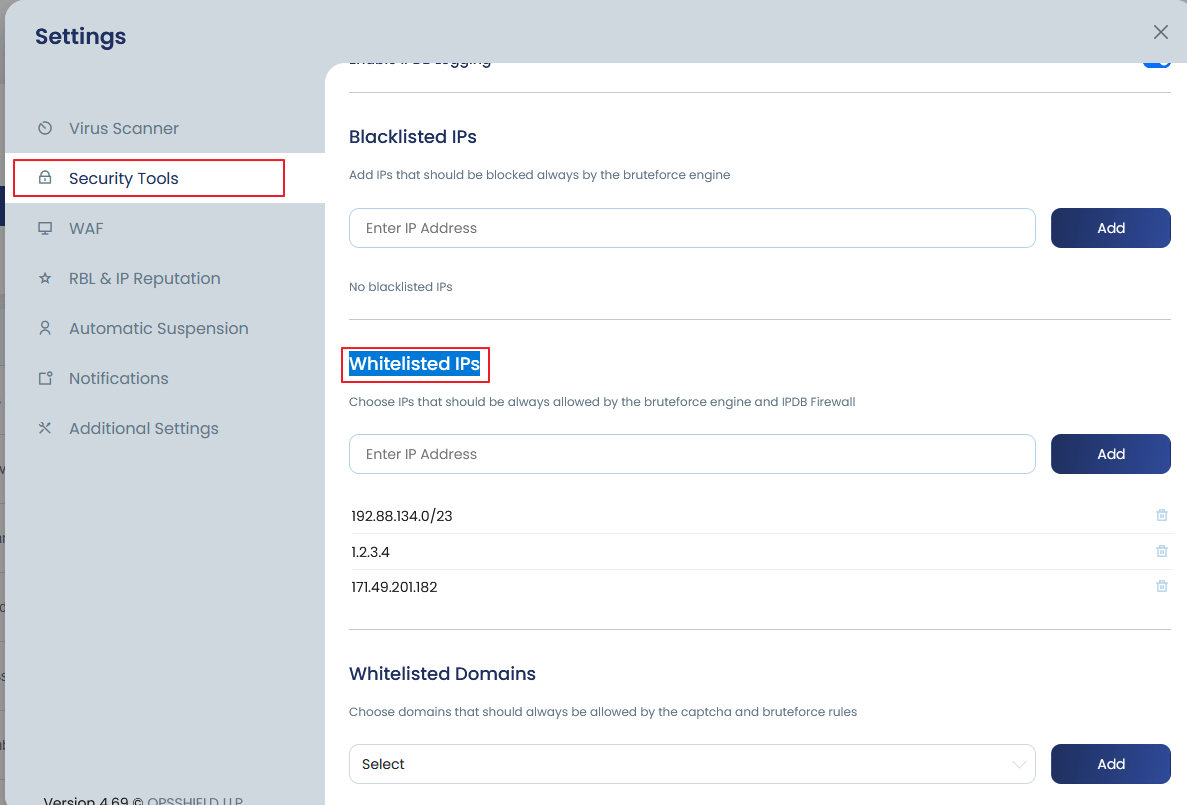Click the Additional Settings tools icon
Image resolution: width=1187 pixels, height=805 pixels.
44,428
